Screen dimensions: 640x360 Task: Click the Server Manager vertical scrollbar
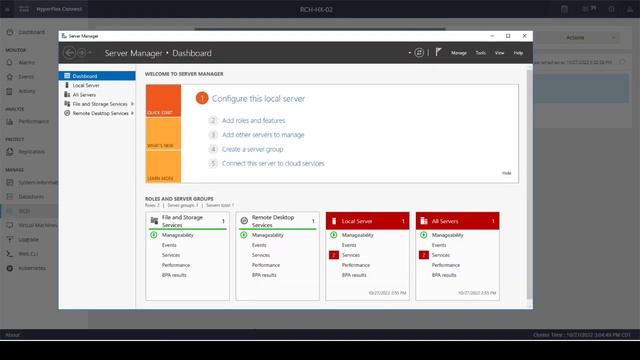[x=529, y=184]
